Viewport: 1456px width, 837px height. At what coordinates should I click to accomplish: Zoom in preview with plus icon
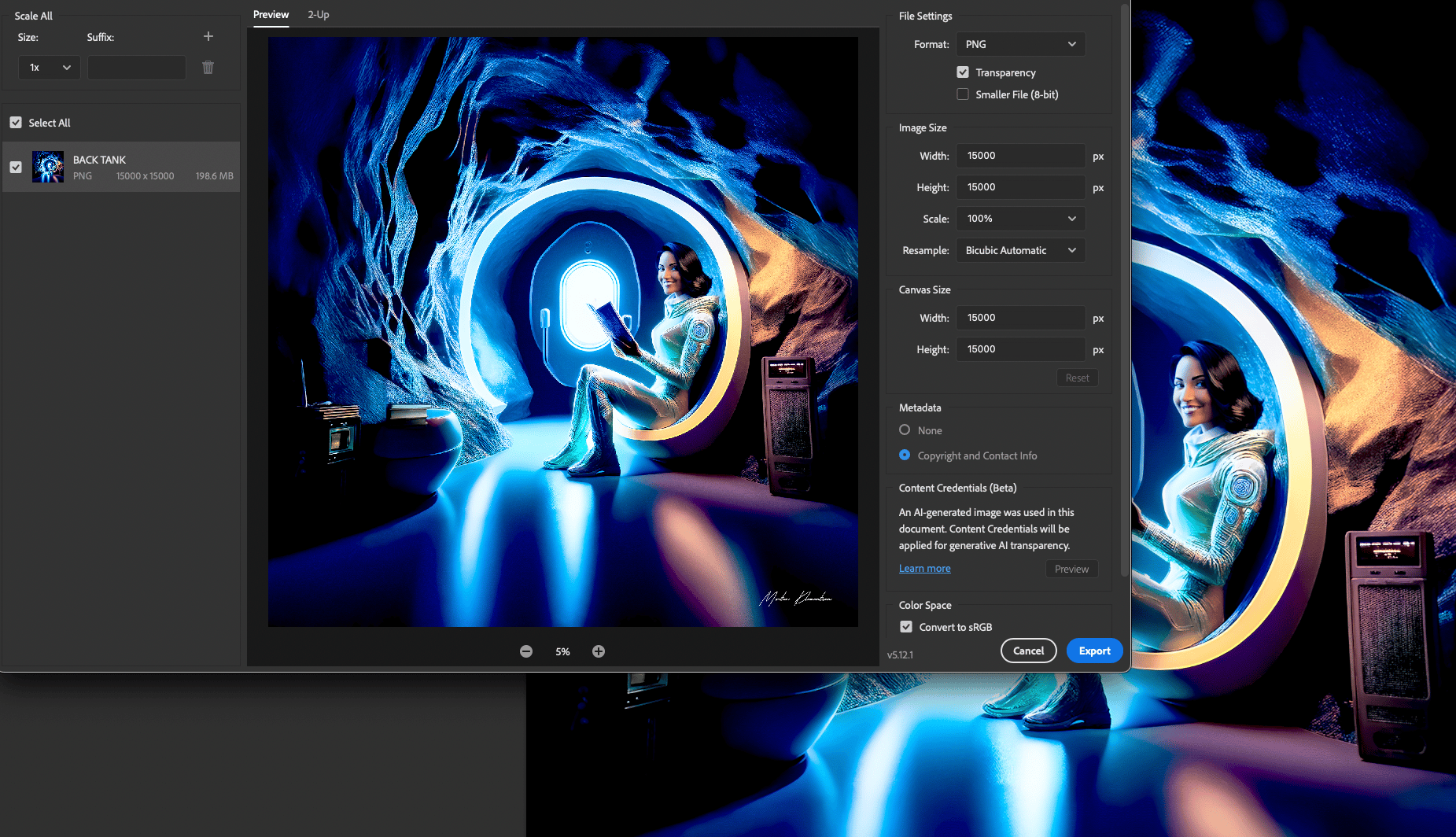click(x=599, y=651)
